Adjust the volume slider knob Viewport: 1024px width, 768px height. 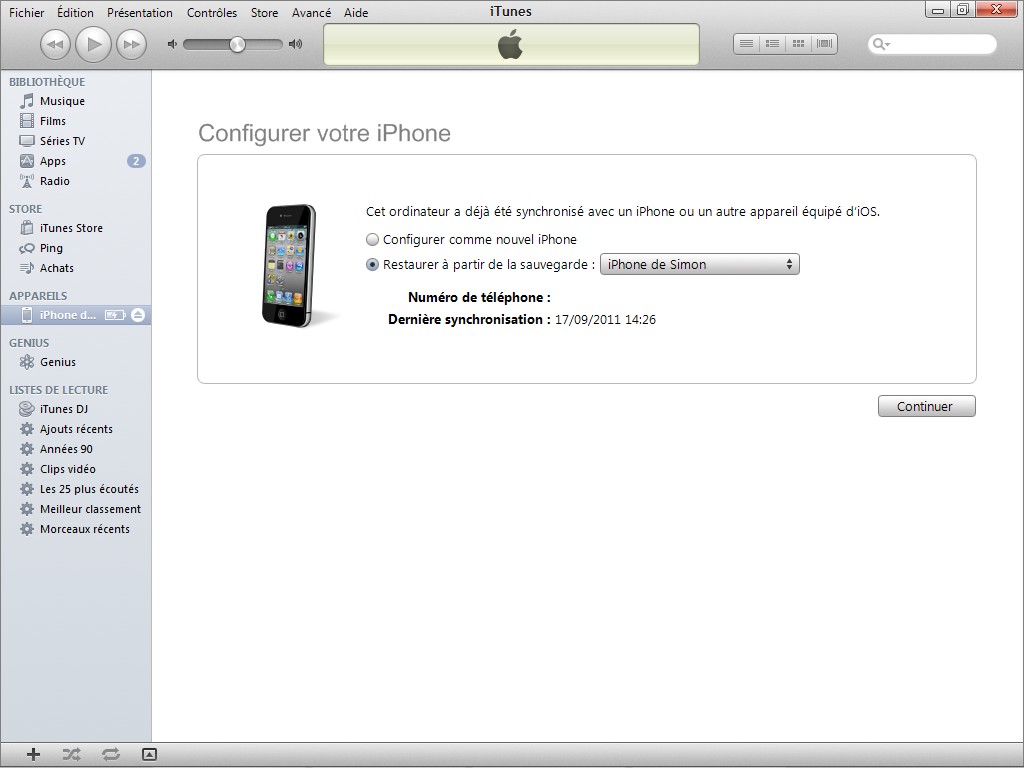point(237,44)
